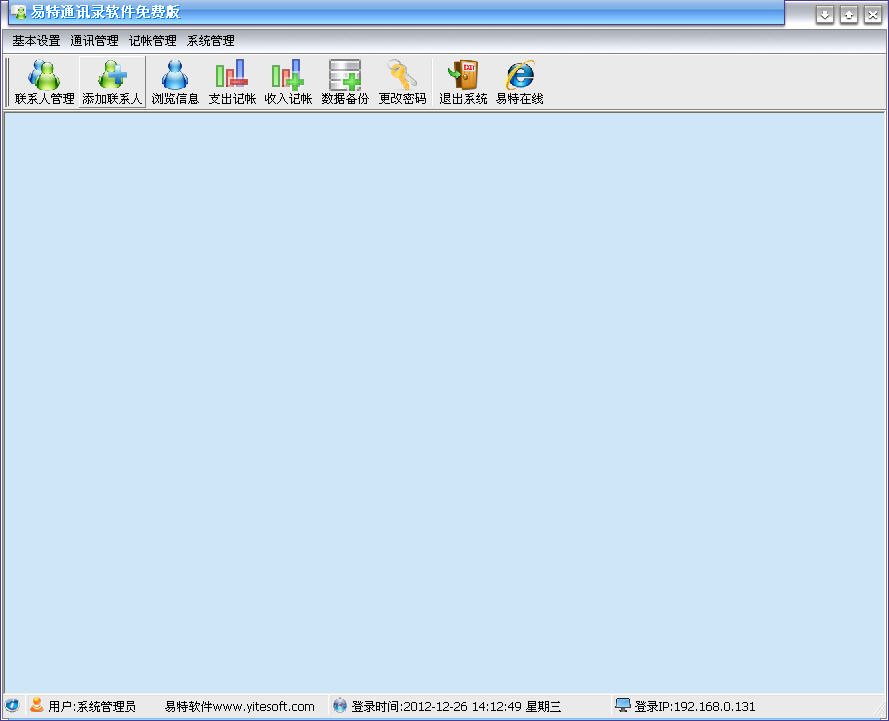Open 联系人管理 contact management from toolbar

[44, 82]
